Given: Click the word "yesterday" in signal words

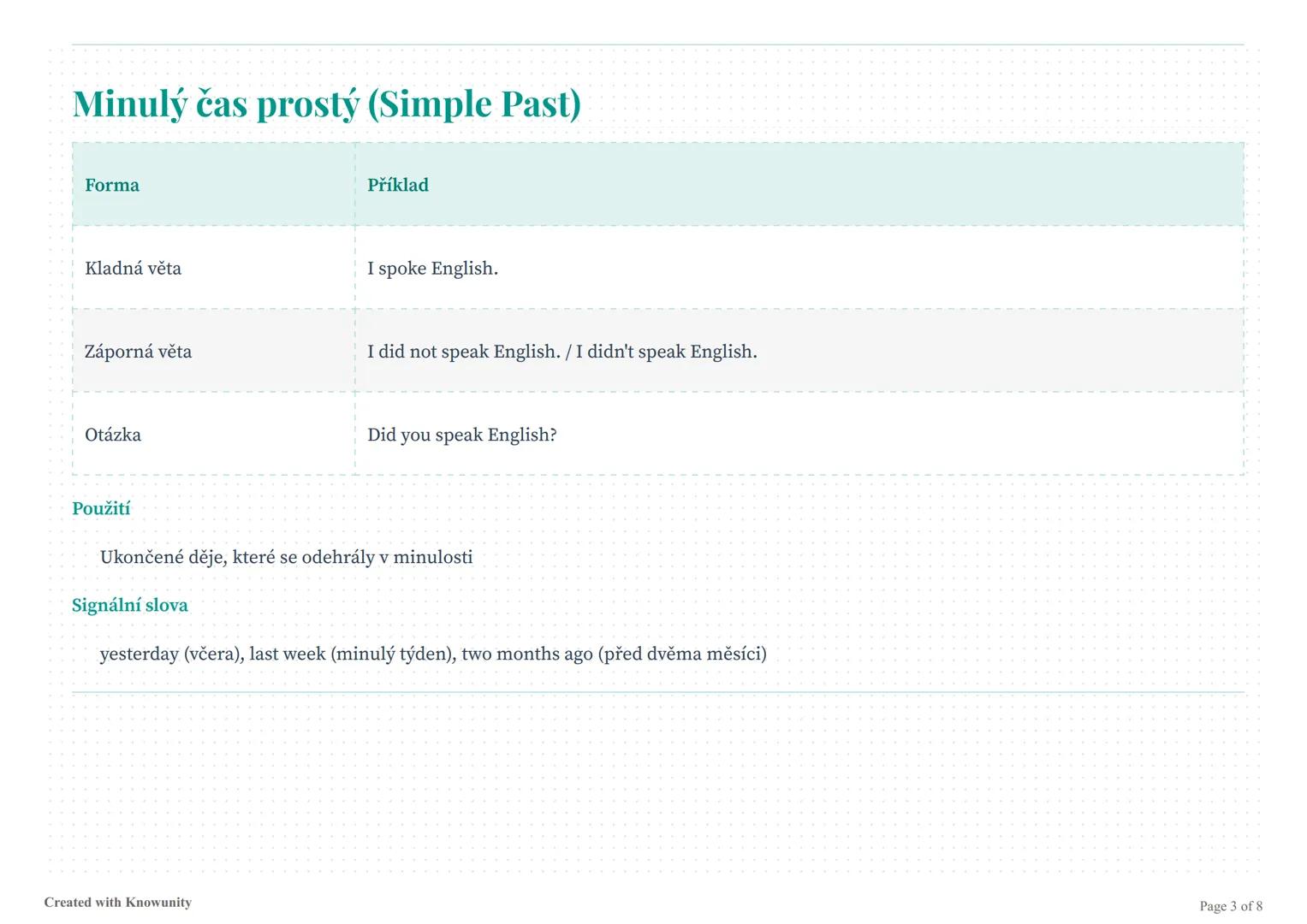Looking at the screenshot, I should [x=139, y=654].
